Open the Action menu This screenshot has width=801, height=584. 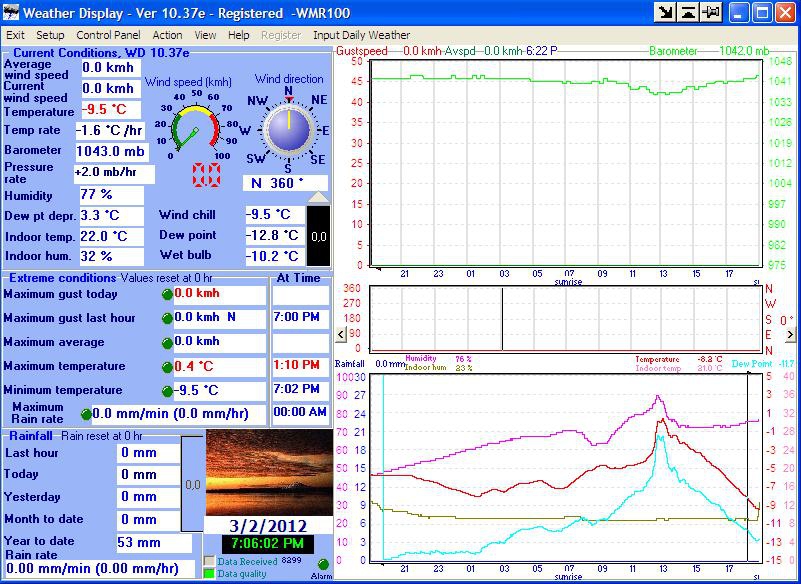tap(168, 35)
